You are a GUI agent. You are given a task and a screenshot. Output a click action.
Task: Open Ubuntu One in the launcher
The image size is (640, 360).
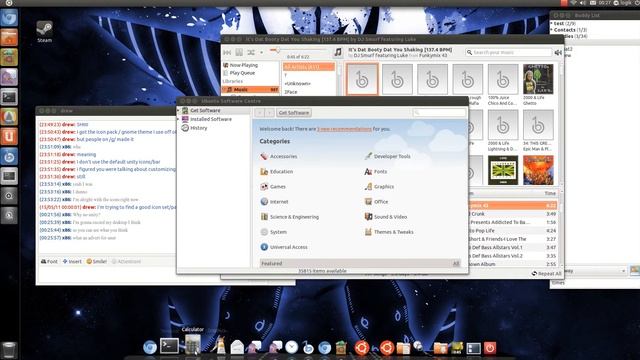pos(9,136)
